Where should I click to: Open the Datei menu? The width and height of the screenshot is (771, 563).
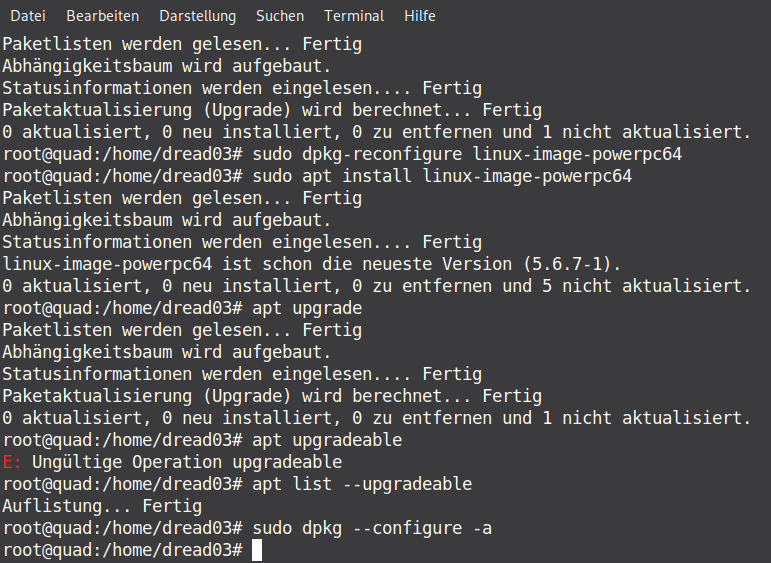click(28, 16)
